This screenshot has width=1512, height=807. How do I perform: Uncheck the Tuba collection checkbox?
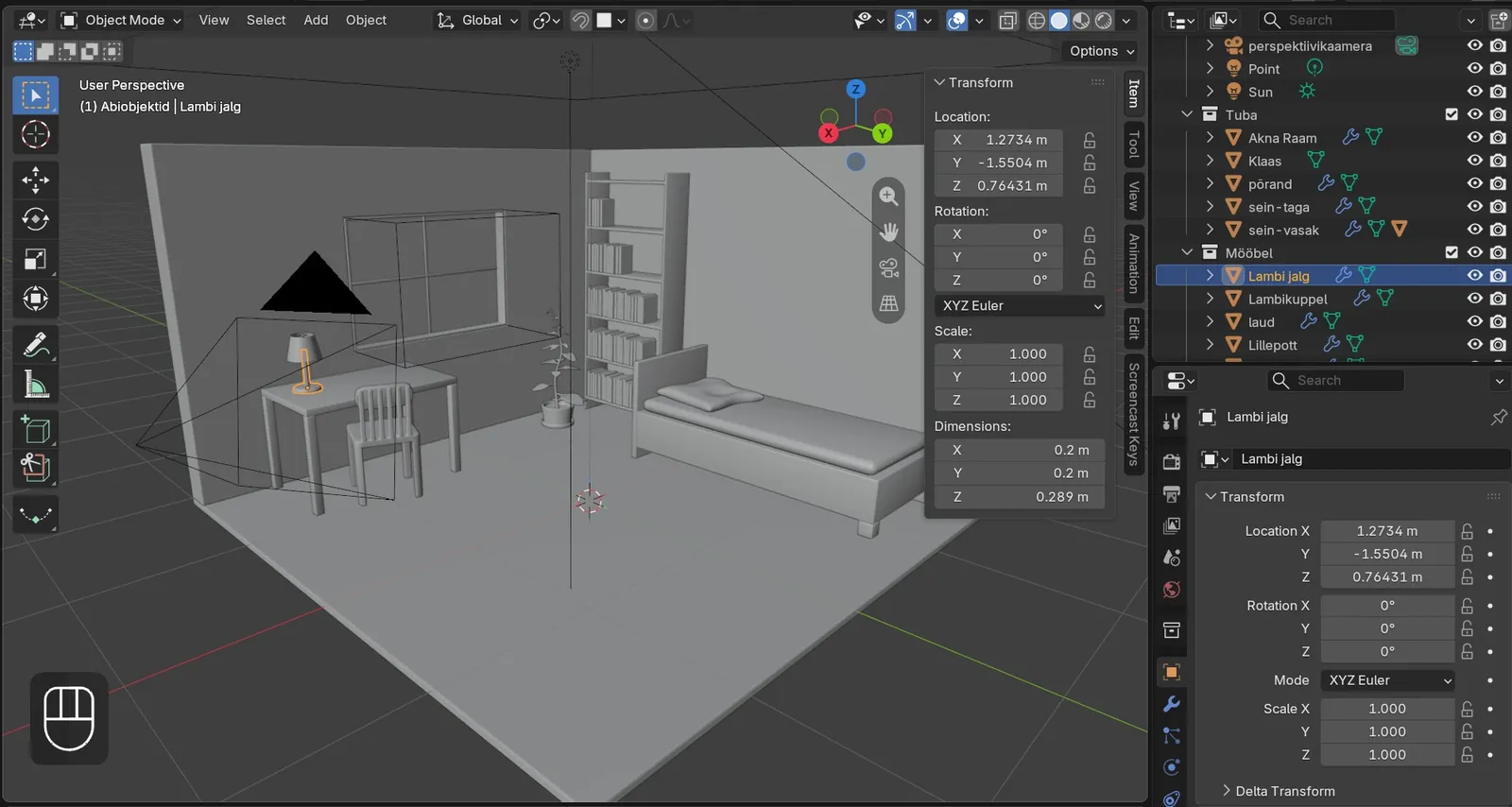pos(1452,114)
